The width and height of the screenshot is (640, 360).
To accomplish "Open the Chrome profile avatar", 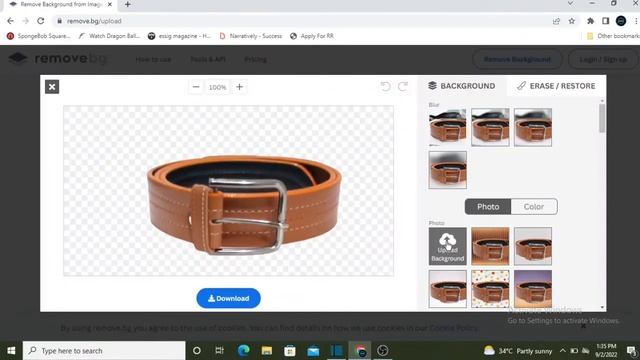I will [621, 21].
